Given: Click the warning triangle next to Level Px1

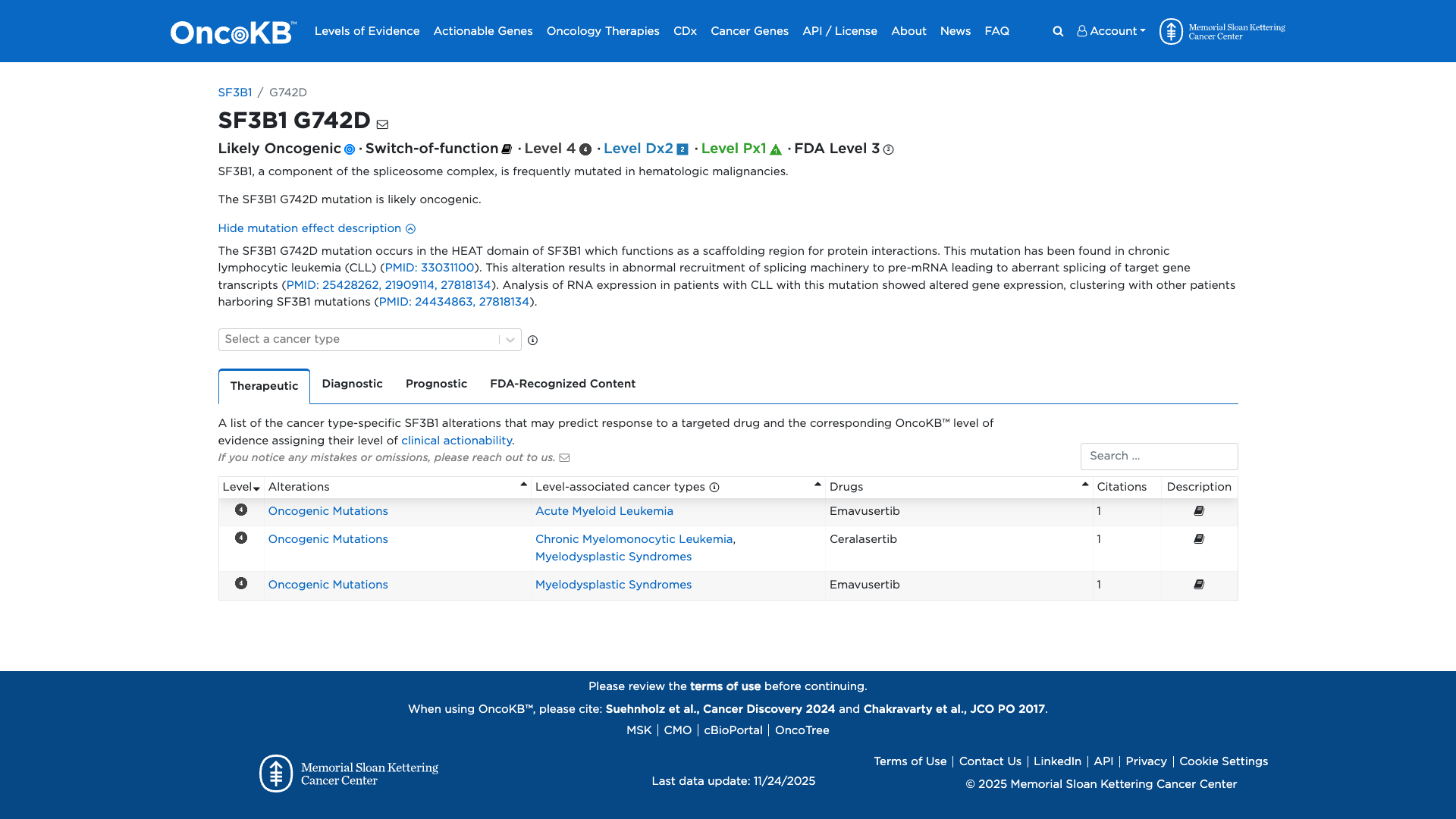Looking at the screenshot, I should click(x=776, y=149).
